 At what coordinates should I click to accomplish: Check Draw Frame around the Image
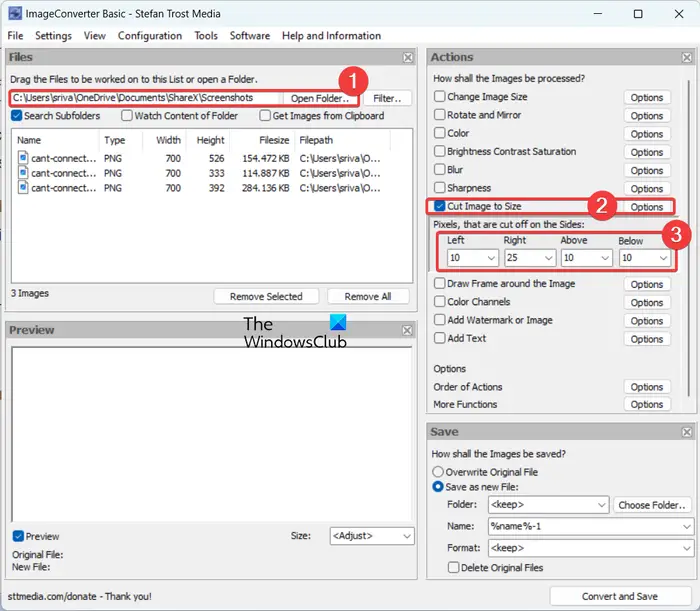(x=440, y=283)
